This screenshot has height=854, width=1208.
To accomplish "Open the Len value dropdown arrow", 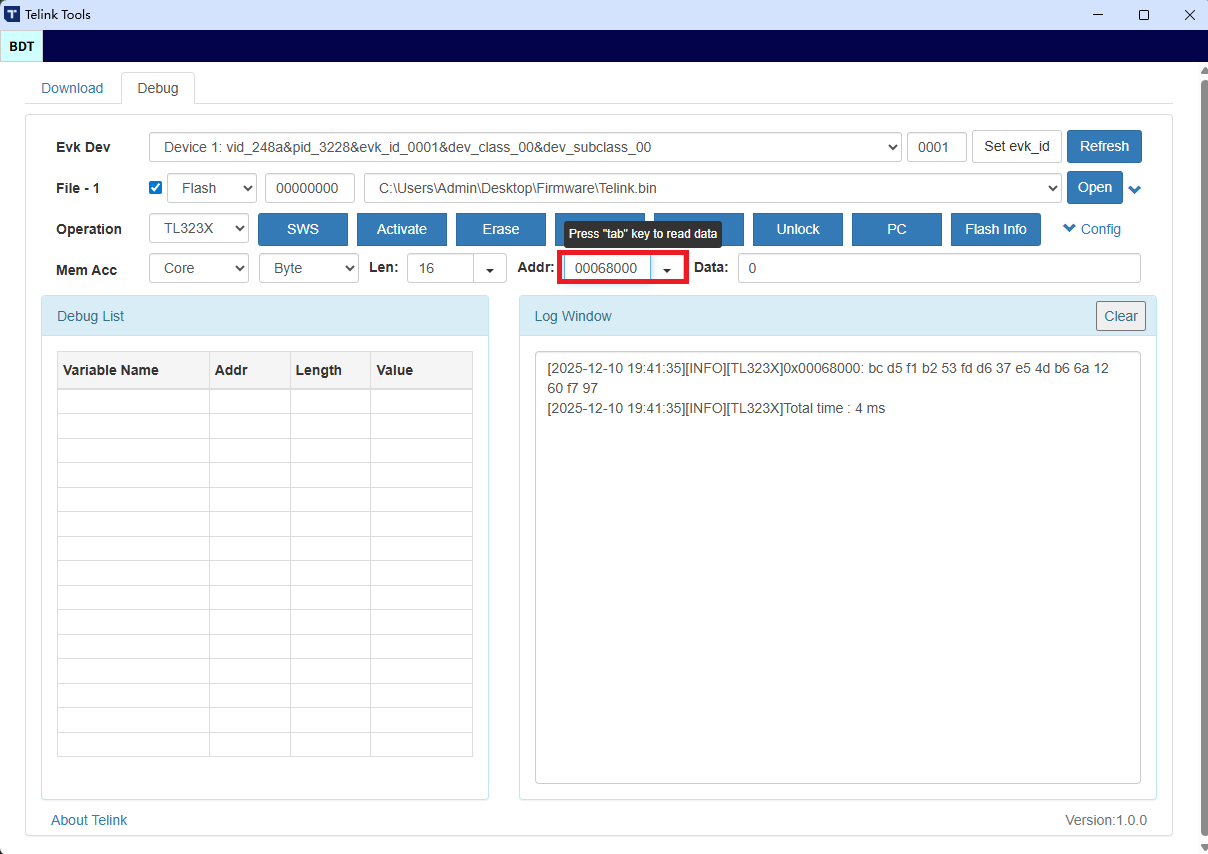I will click(x=490, y=269).
